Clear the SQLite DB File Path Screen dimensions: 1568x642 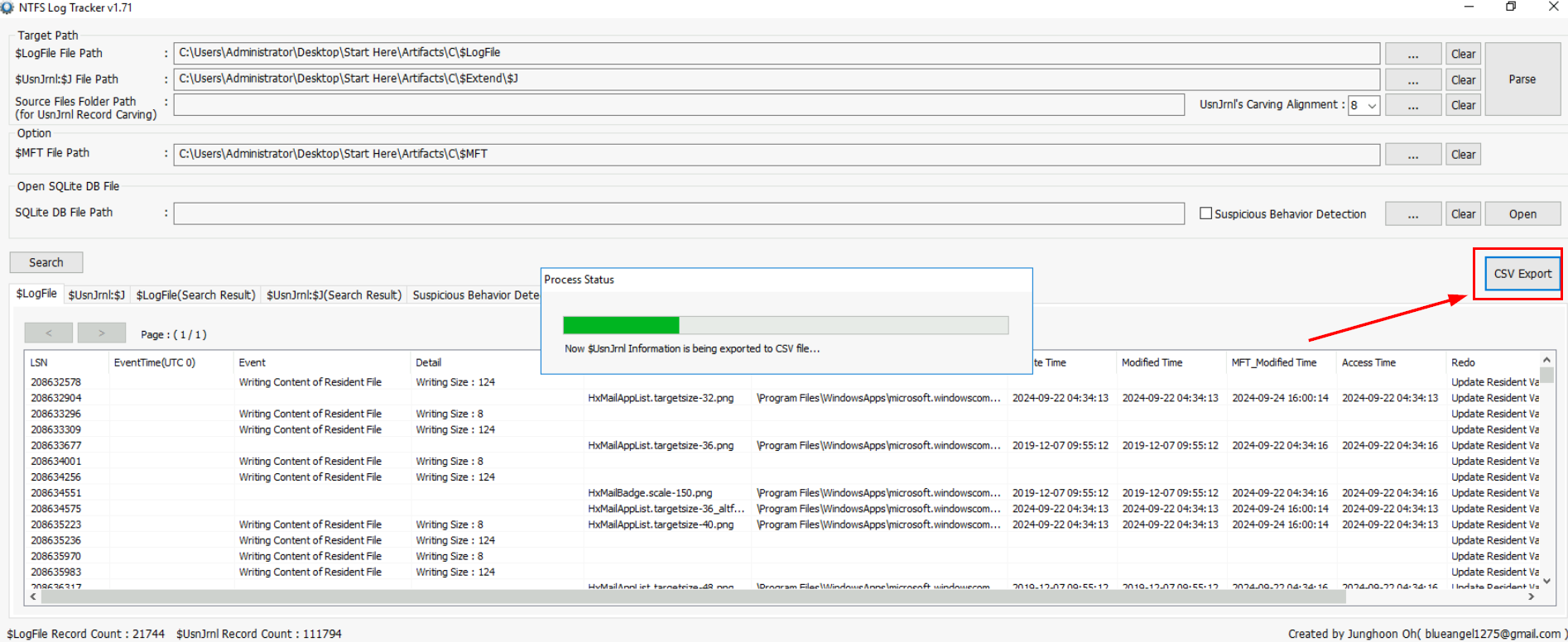tap(1464, 214)
